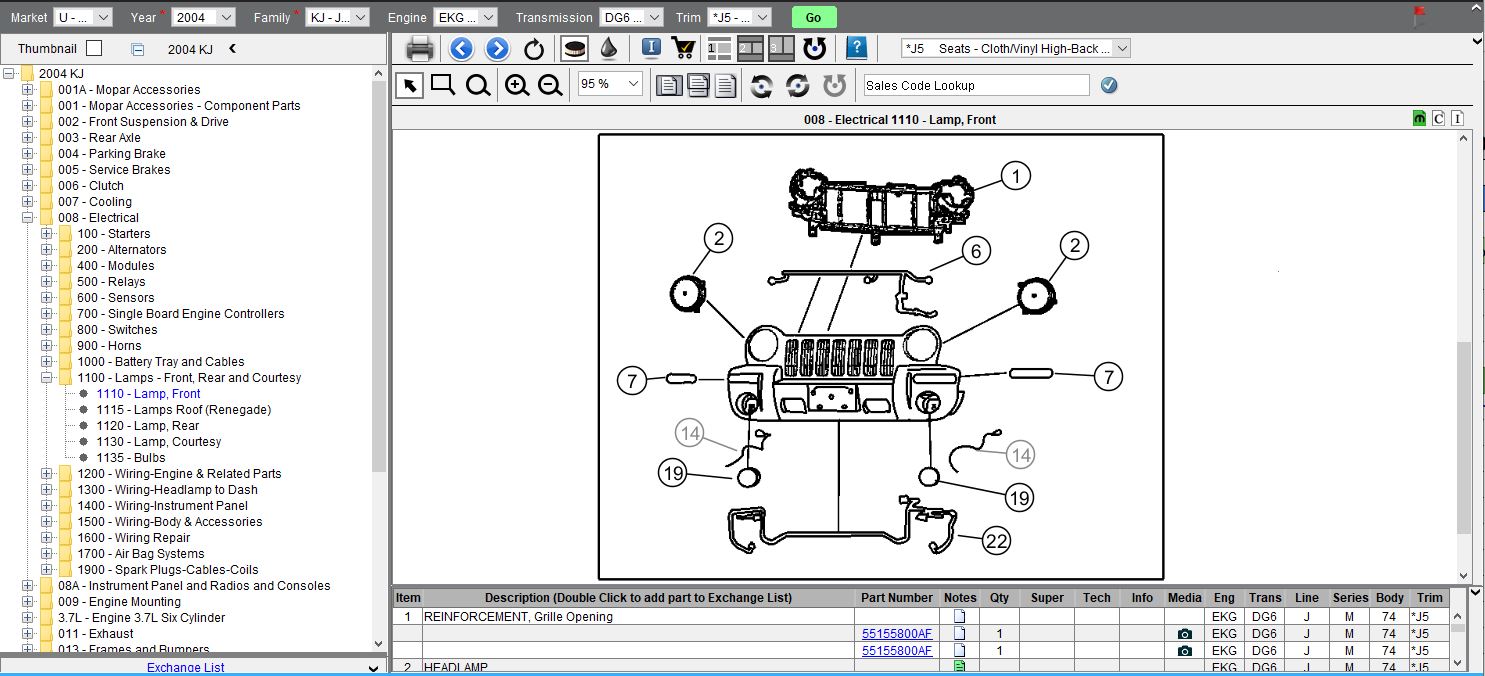Open the Engine dropdown

coord(468,17)
